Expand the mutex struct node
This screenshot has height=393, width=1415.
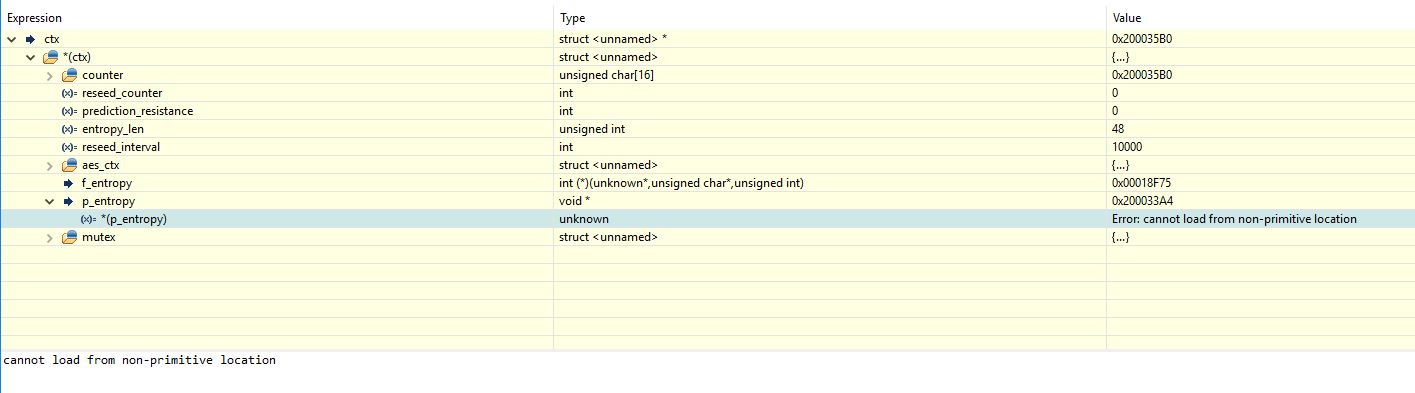click(50, 237)
